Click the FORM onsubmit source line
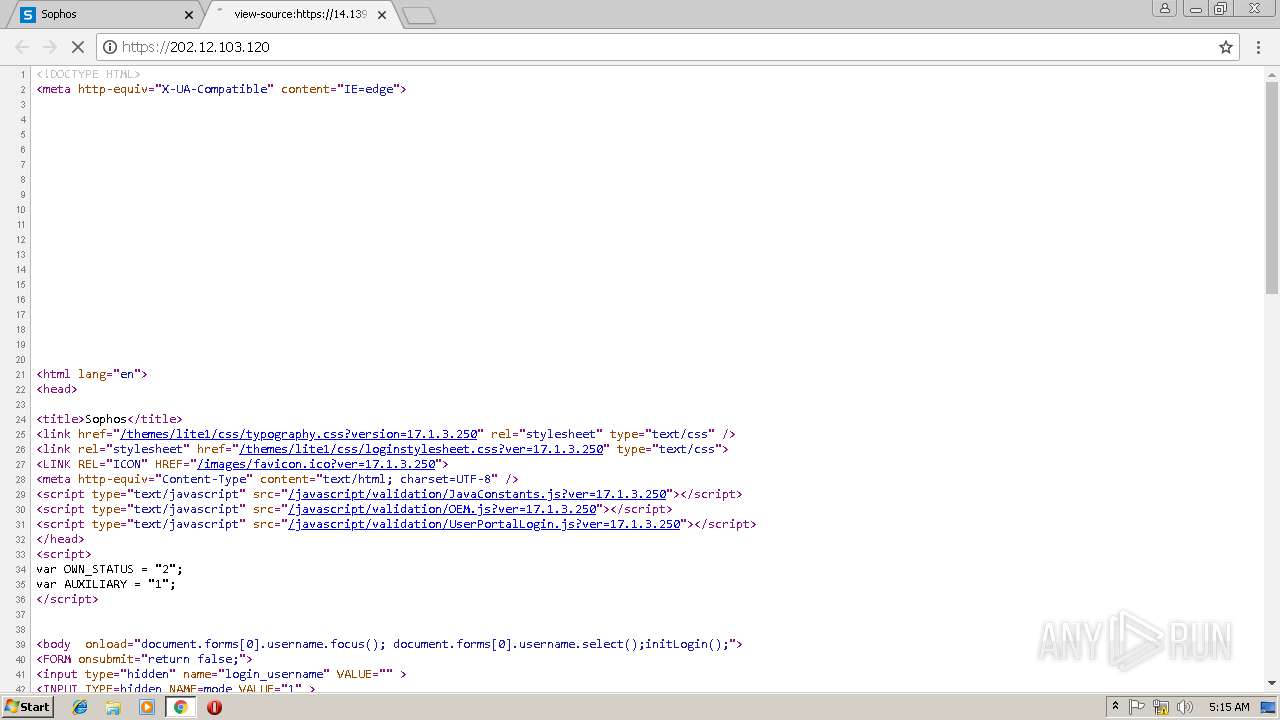1280x720 pixels. [x=145, y=659]
